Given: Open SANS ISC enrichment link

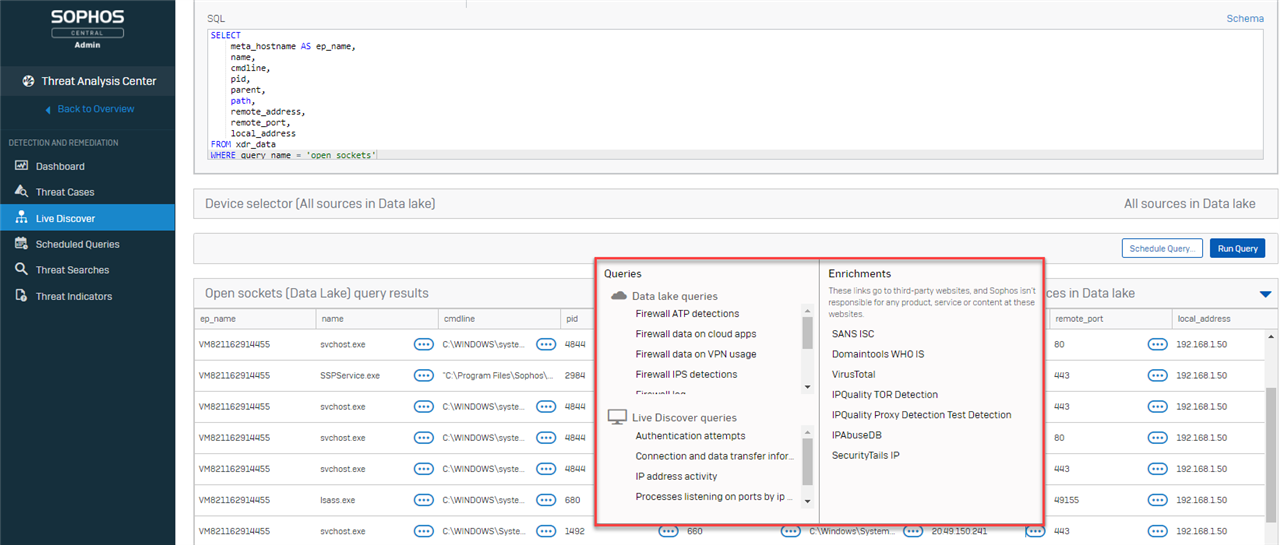Looking at the screenshot, I should 853,334.
